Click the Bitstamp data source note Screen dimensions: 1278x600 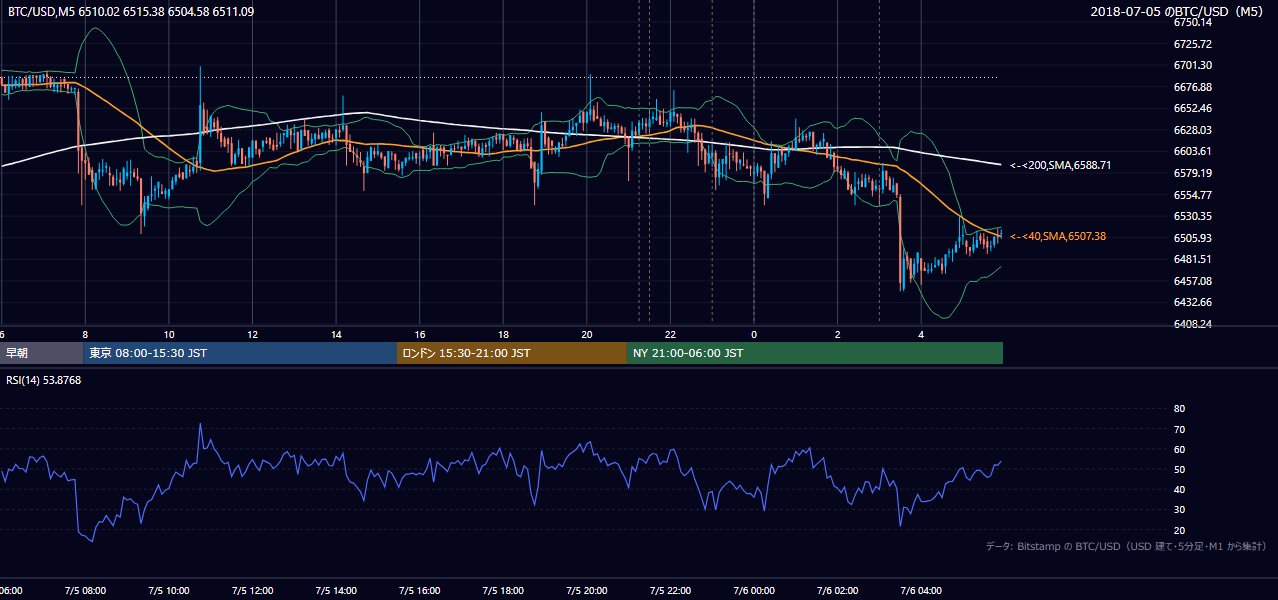click(1126, 546)
